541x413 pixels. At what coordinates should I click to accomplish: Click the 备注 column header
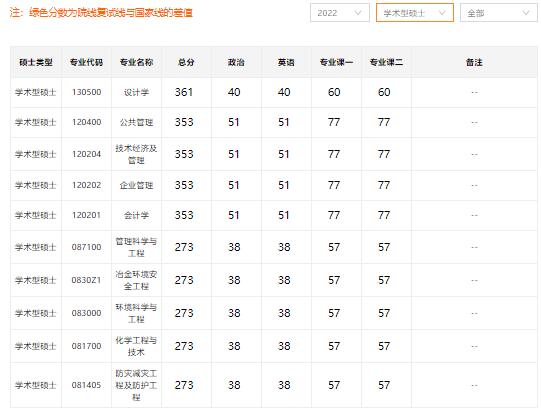pyautogui.click(x=474, y=62)
